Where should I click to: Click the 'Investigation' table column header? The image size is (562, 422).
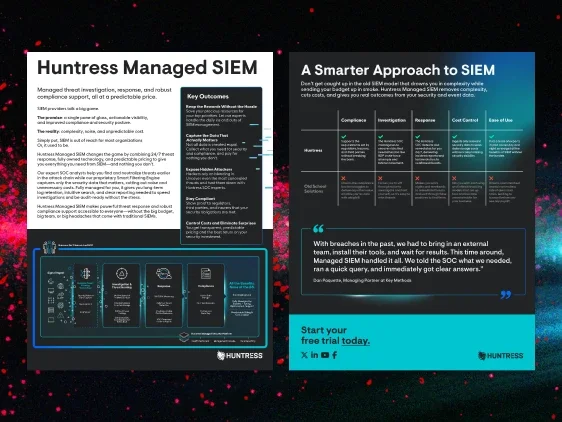[392, 120]
